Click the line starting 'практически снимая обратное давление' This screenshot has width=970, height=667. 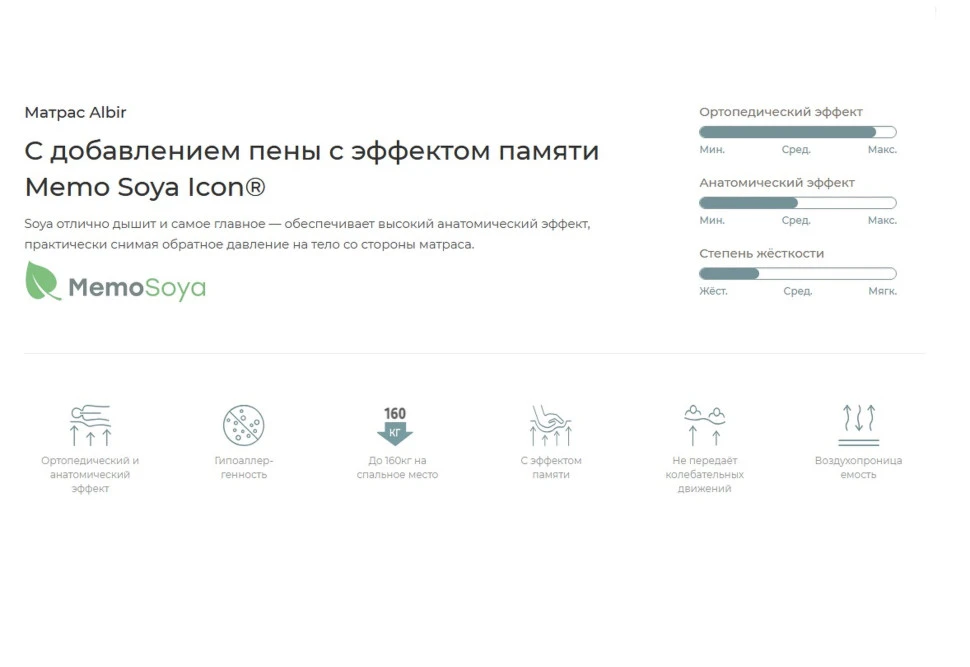click(249, 244)
